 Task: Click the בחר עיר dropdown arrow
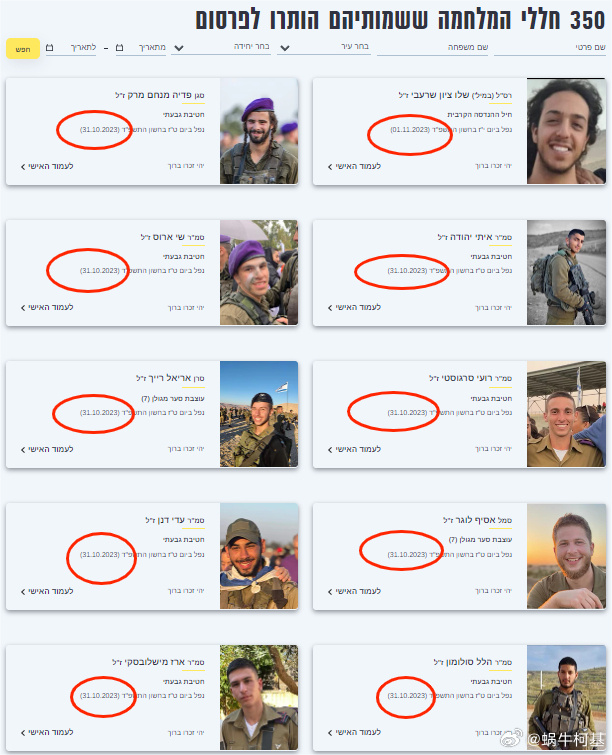285,48
